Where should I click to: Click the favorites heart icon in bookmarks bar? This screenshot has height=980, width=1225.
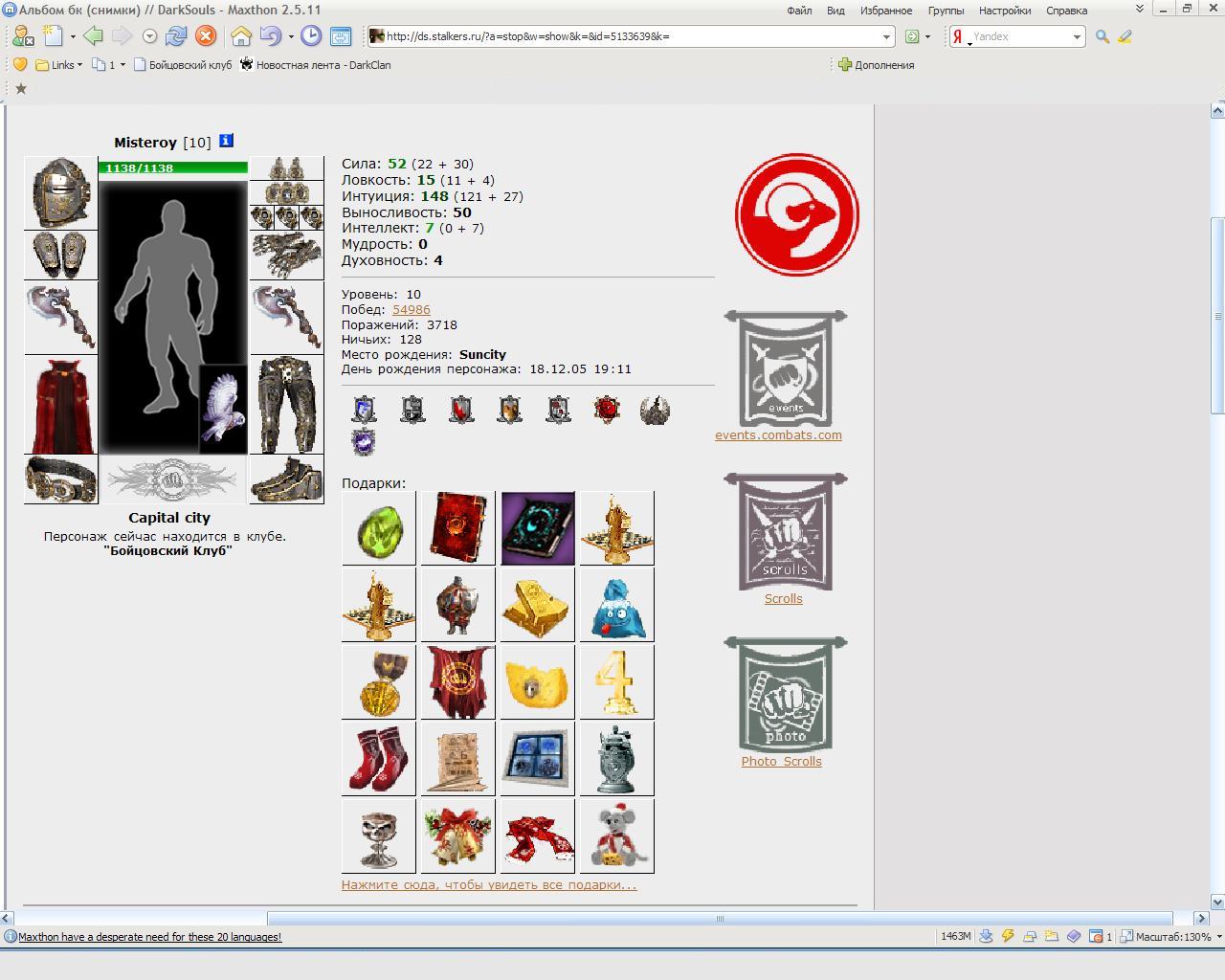[20, 65]
